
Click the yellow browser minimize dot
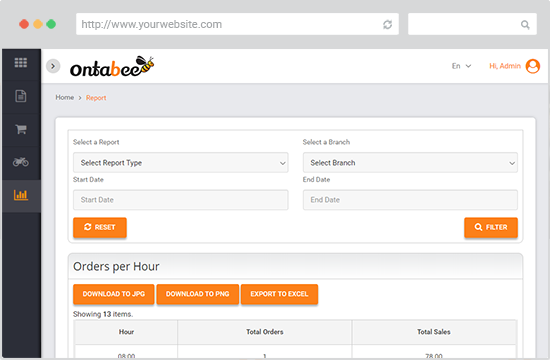38,24
